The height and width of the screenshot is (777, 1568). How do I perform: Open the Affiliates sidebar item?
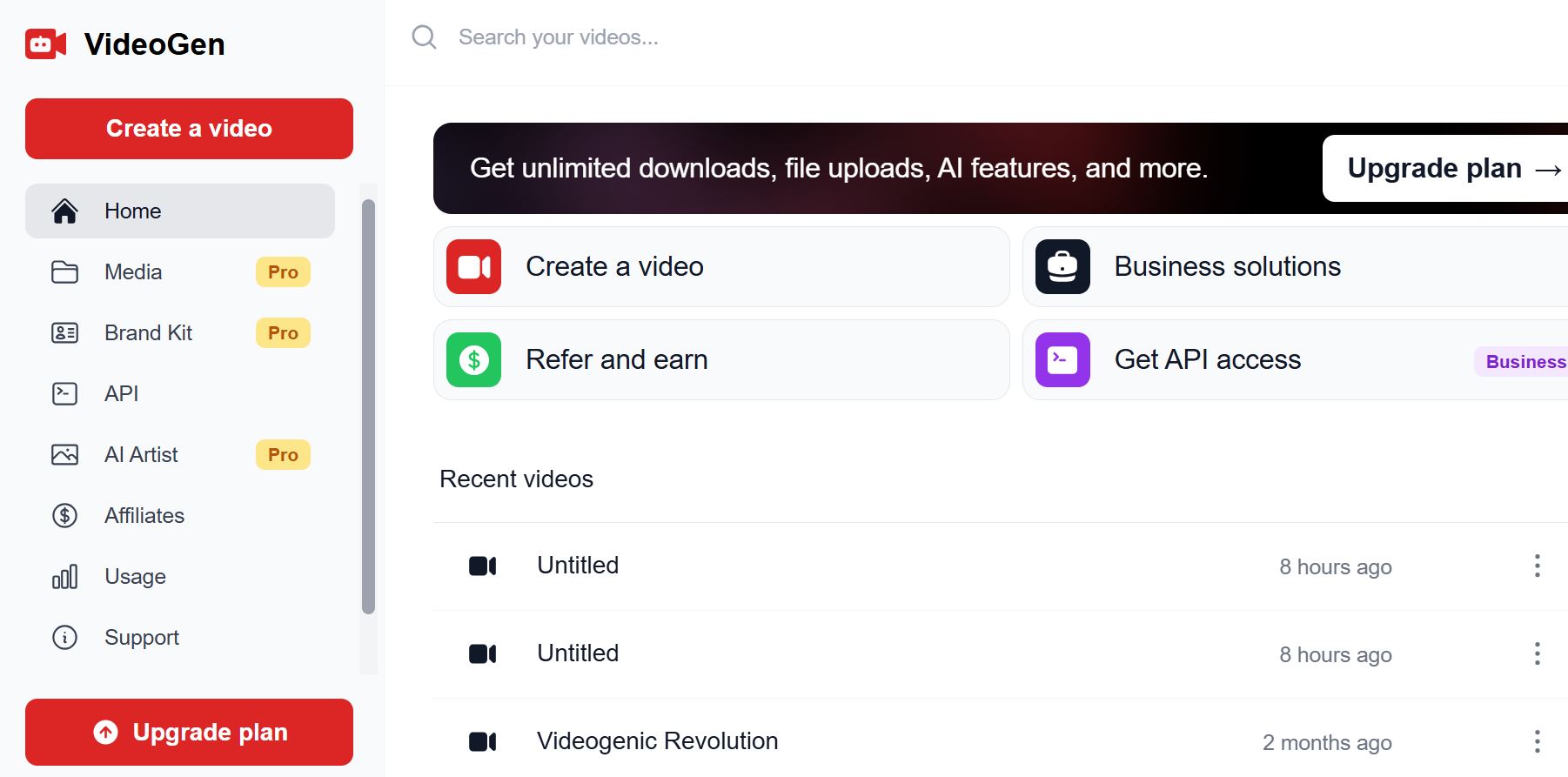pyautogui.click(x=144, y=516)
